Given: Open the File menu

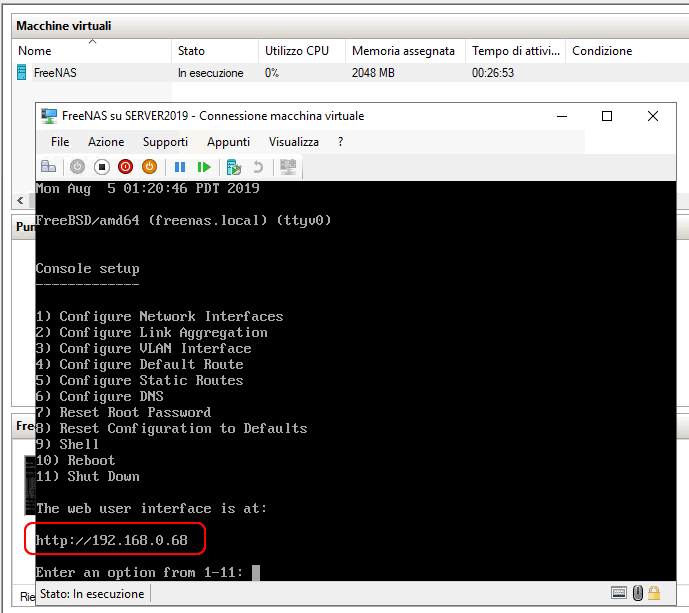Looking at the screenshot, I should 60,142.
